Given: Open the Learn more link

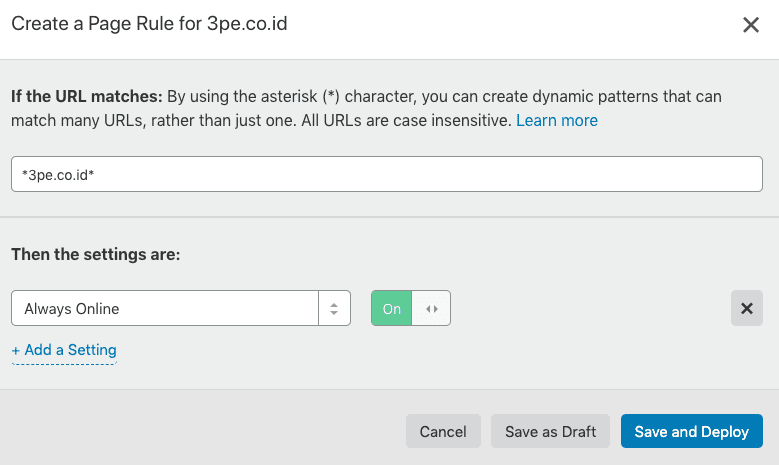Looking at the screenshot, I should pos(556,120).
